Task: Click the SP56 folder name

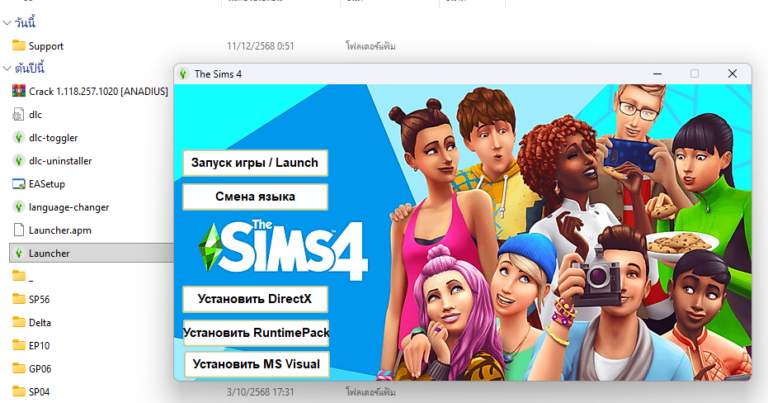Action: [39, 300]
